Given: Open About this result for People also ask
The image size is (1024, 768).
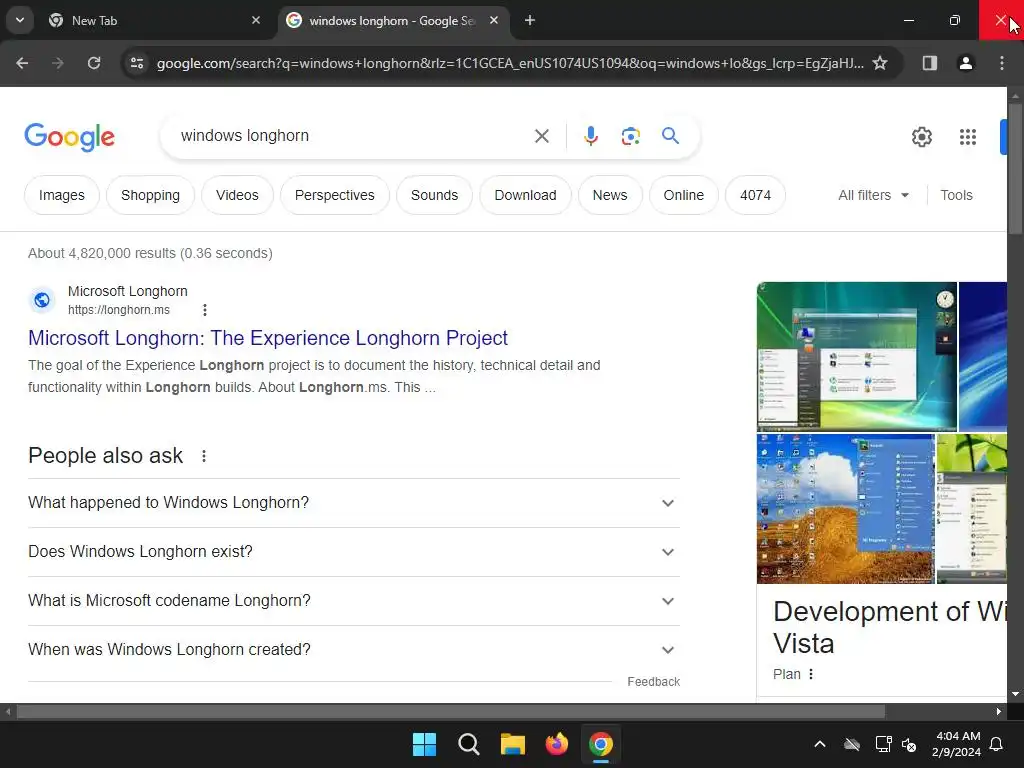Looking at the screenshot, I should click(x=204, y=456).
